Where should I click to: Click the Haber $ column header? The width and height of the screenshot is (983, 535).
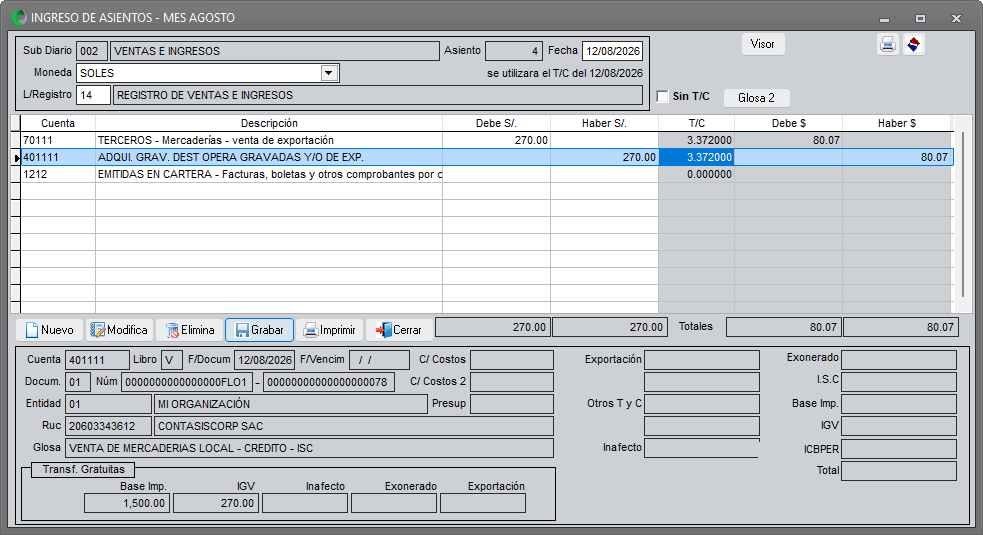(x=896, y=123)
